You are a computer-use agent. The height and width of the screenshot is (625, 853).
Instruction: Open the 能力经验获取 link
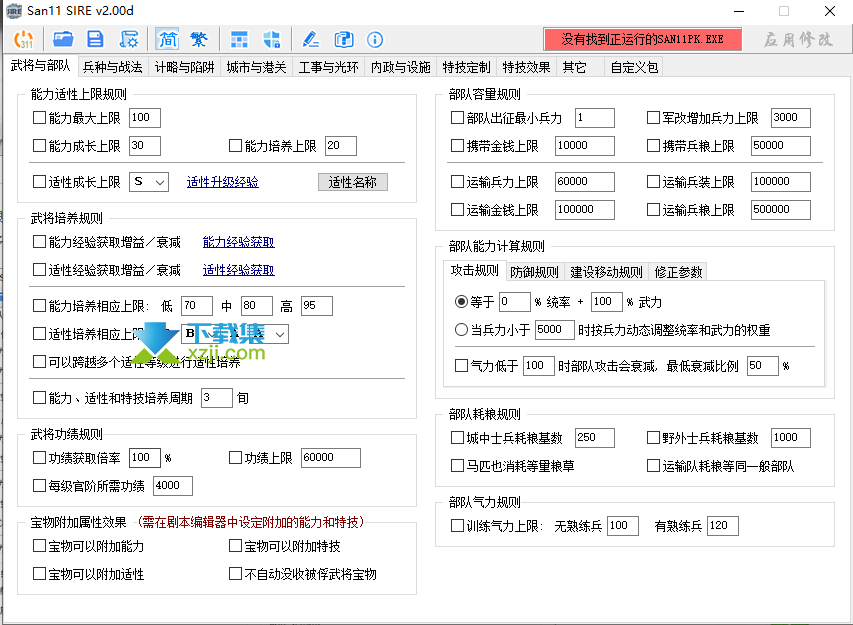pyautogui.click(x=238, y=242)
